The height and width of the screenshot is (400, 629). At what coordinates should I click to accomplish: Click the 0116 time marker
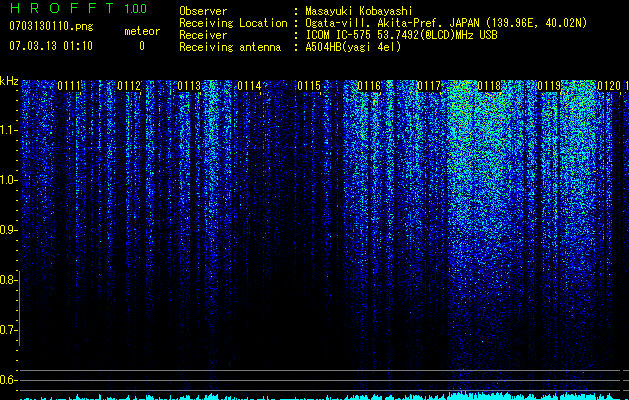pos(369,86)
